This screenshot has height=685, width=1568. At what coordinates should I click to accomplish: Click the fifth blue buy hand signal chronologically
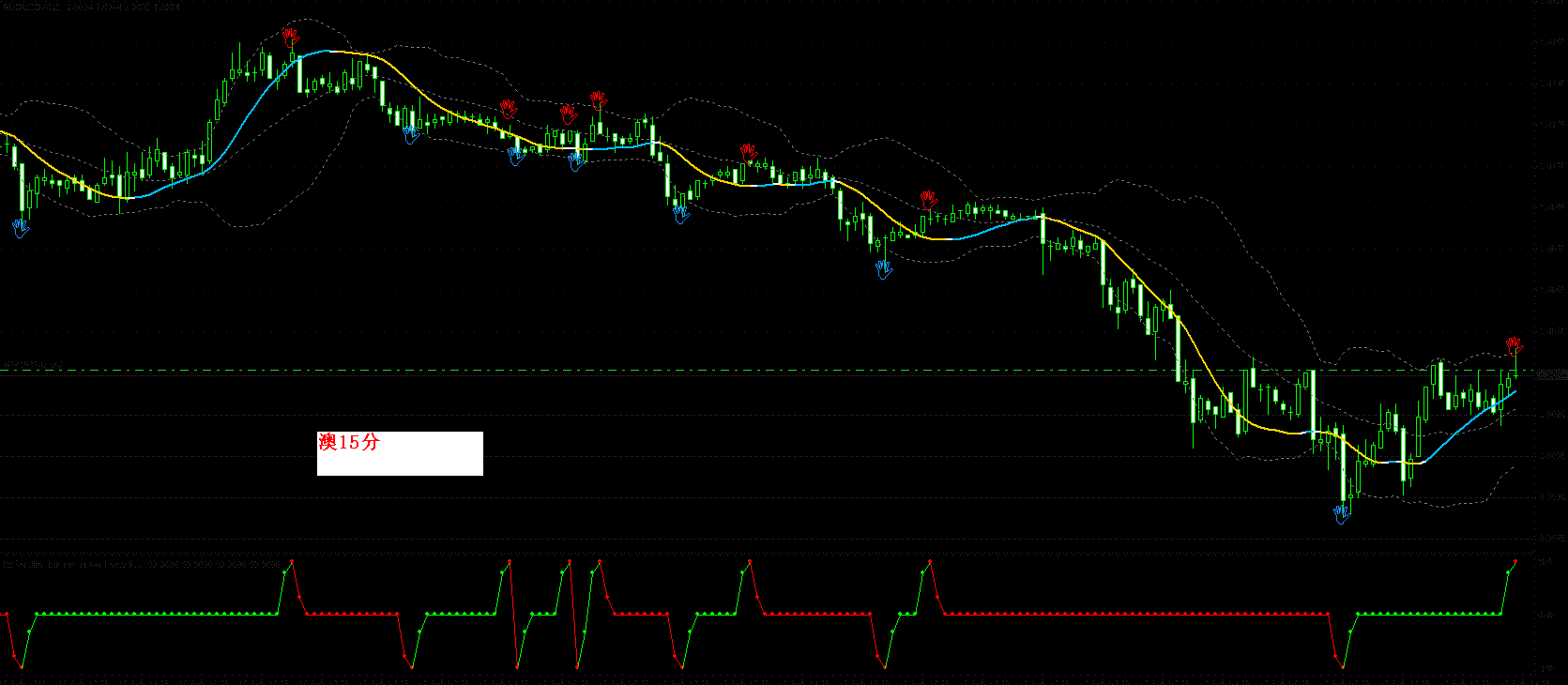681,214
